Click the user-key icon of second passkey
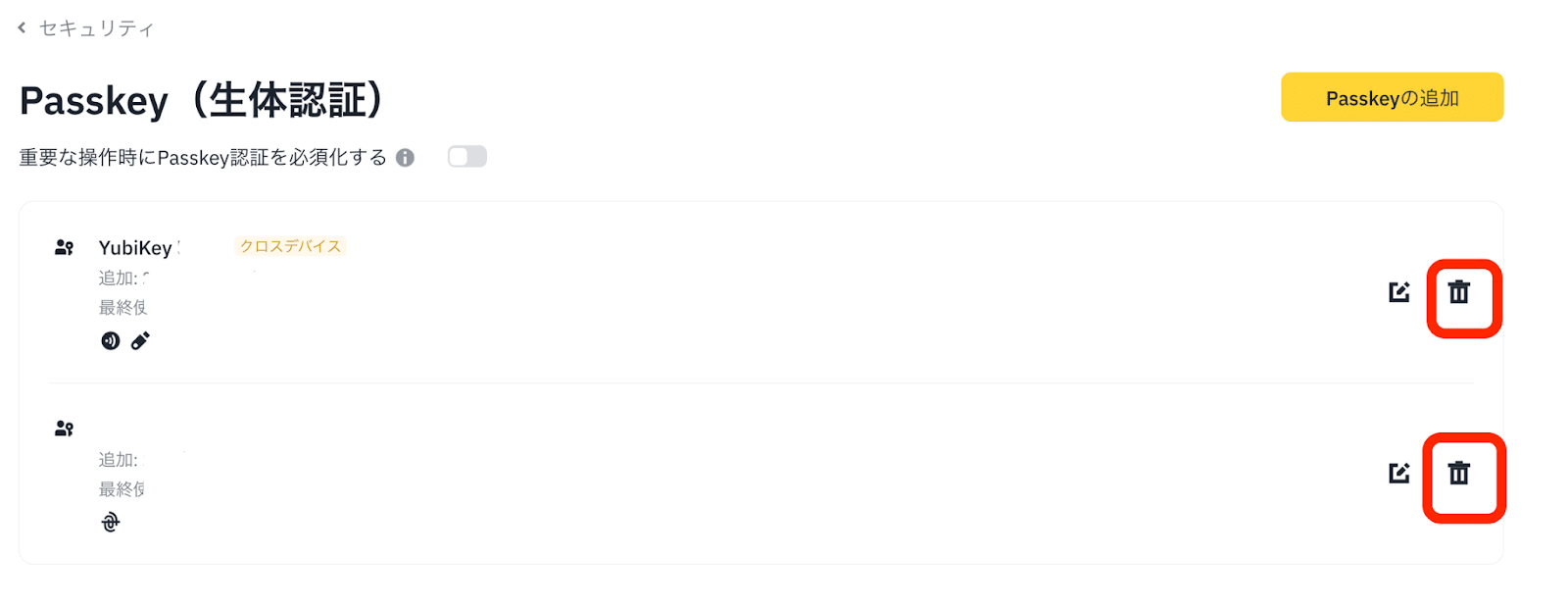1568x607 pixels. [x=65, y=429]
